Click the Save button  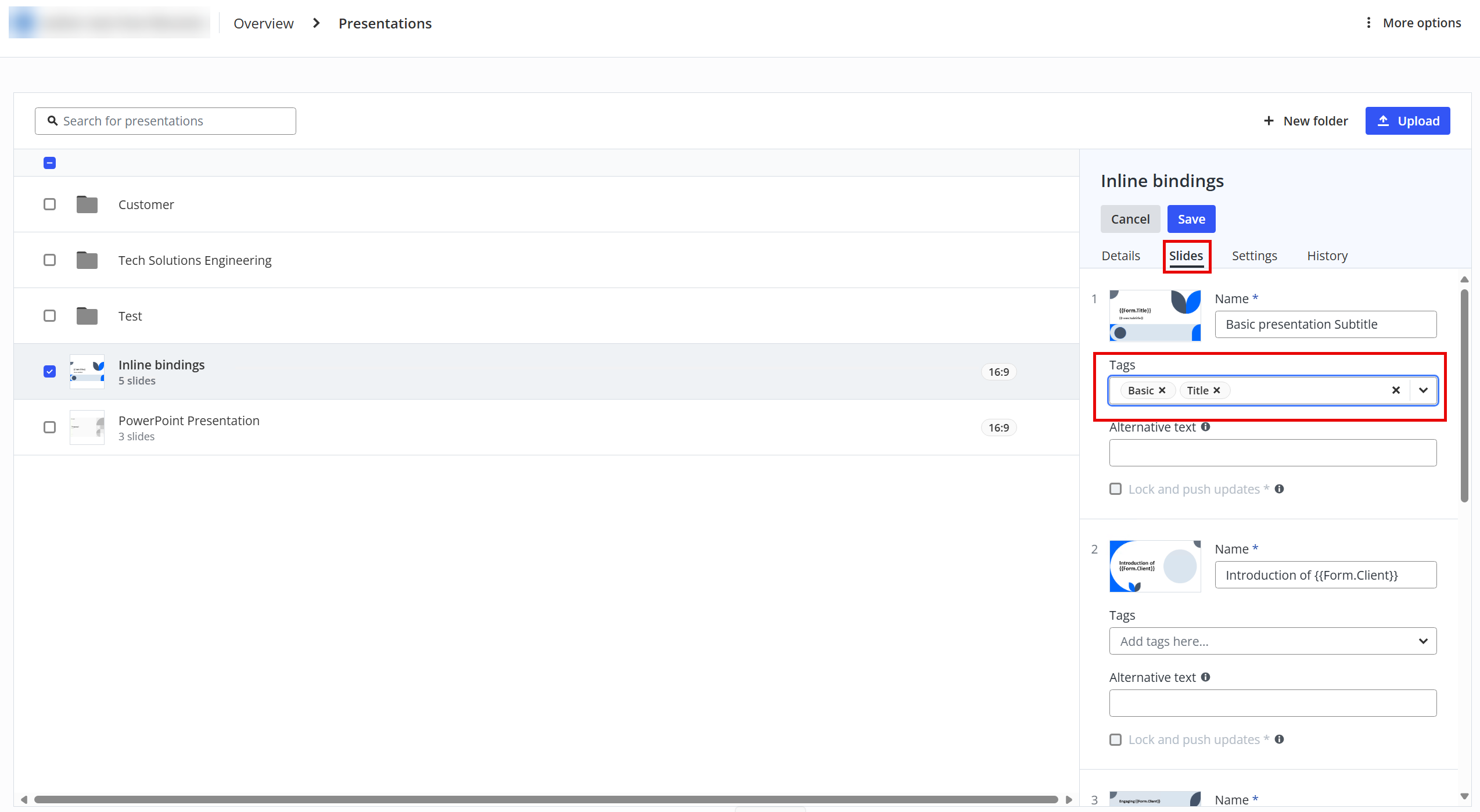coord(1191,219)
